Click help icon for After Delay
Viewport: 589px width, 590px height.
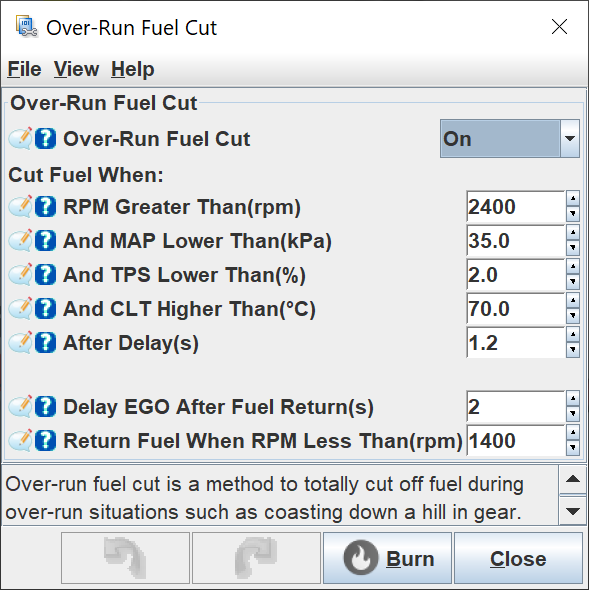tap(46, 343)
